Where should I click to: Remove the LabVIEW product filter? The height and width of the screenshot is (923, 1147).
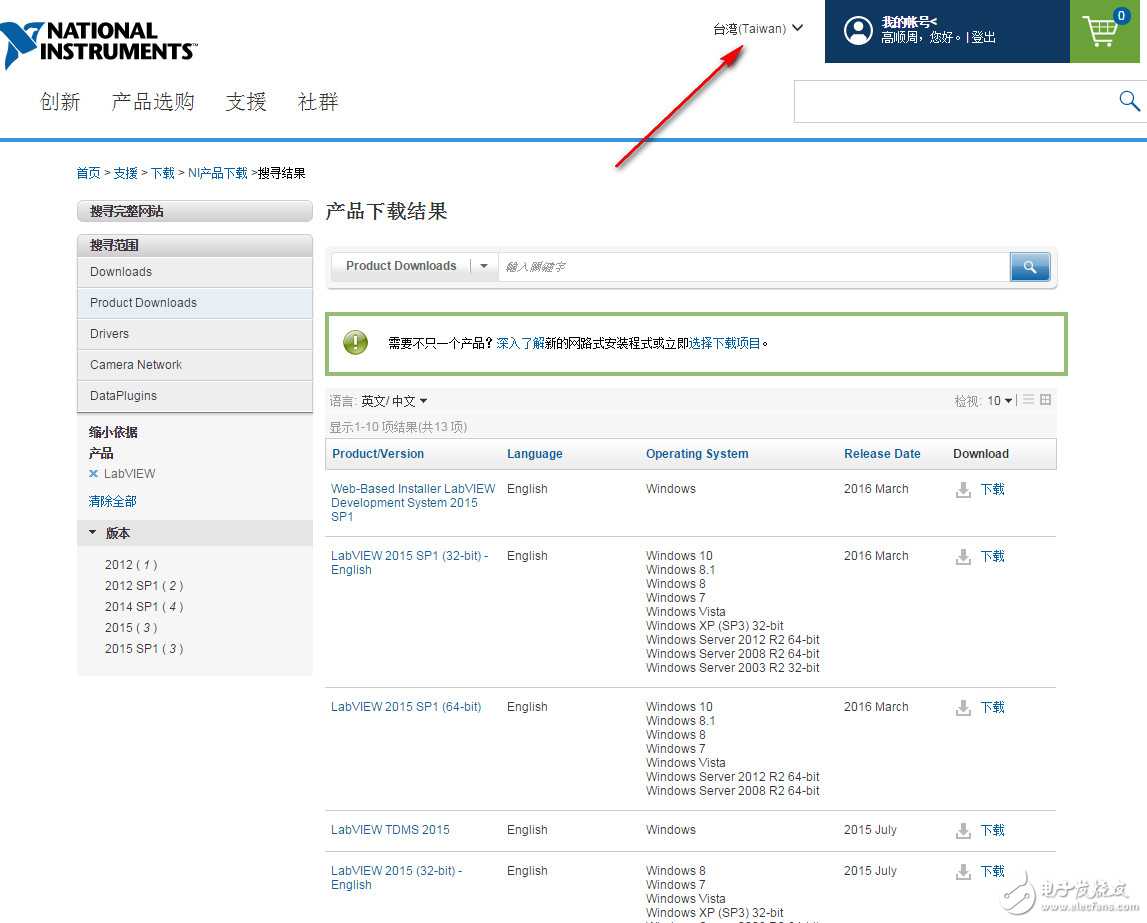93,474
